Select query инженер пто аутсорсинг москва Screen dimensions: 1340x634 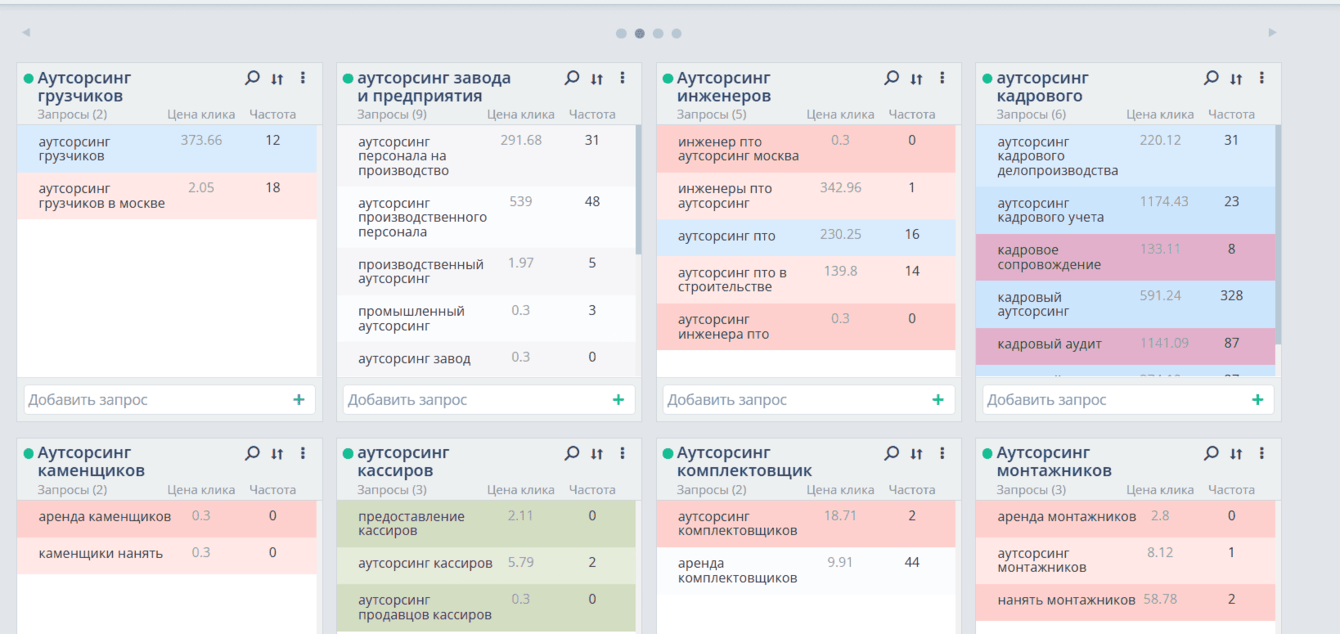806,149
